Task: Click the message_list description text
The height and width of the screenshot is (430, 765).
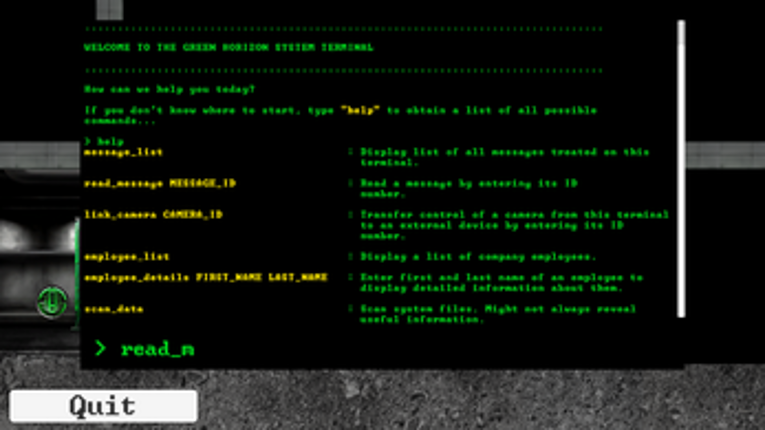Action: (x=504, y=157)
